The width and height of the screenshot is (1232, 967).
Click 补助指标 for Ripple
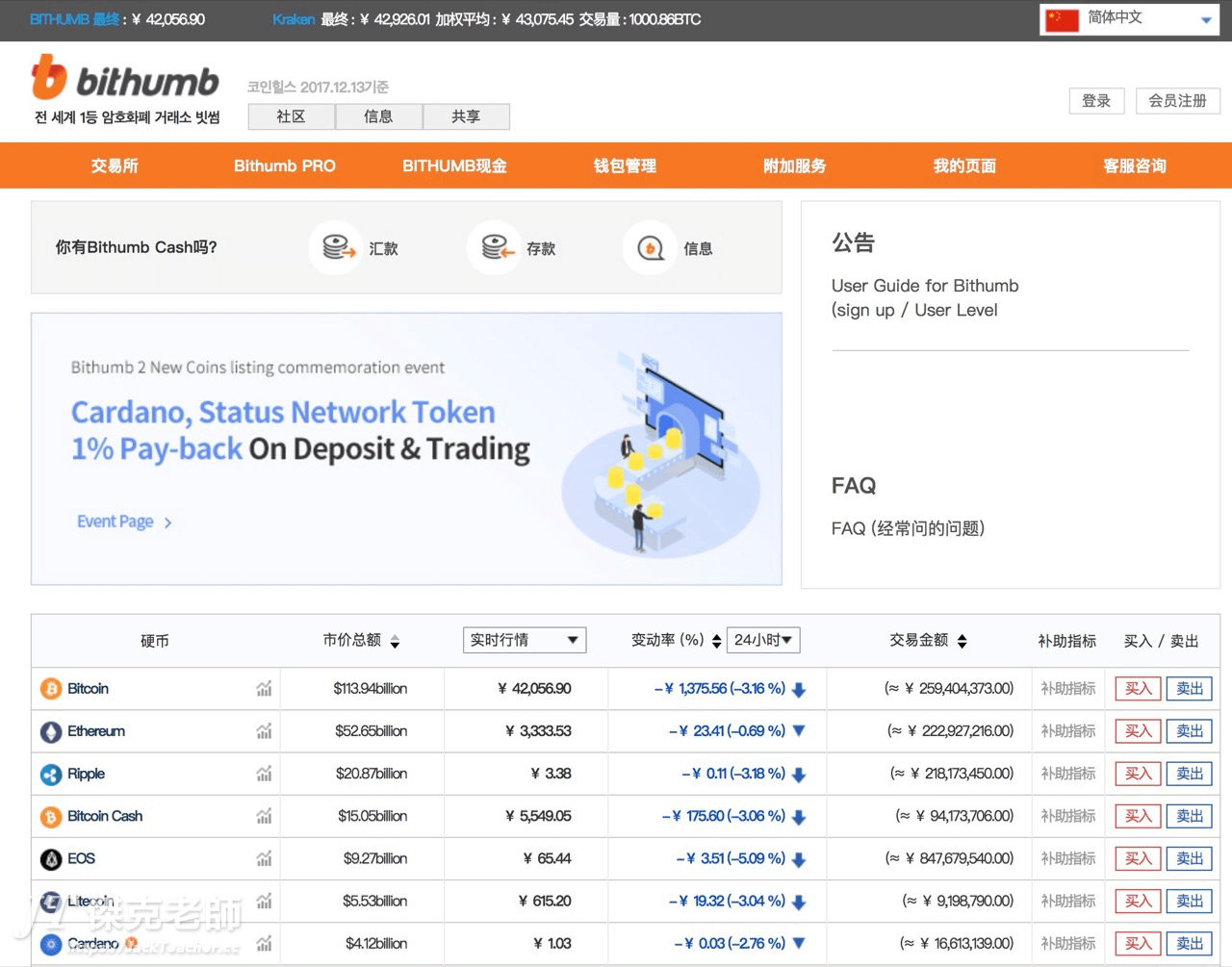[x=1068, y=774]
